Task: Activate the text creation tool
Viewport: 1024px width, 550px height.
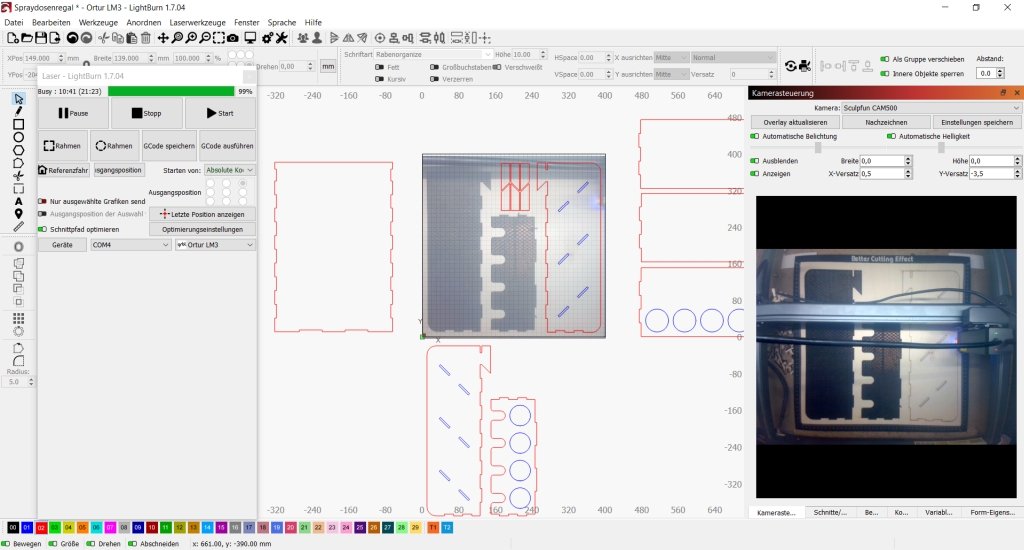Action: coord(19,200)
